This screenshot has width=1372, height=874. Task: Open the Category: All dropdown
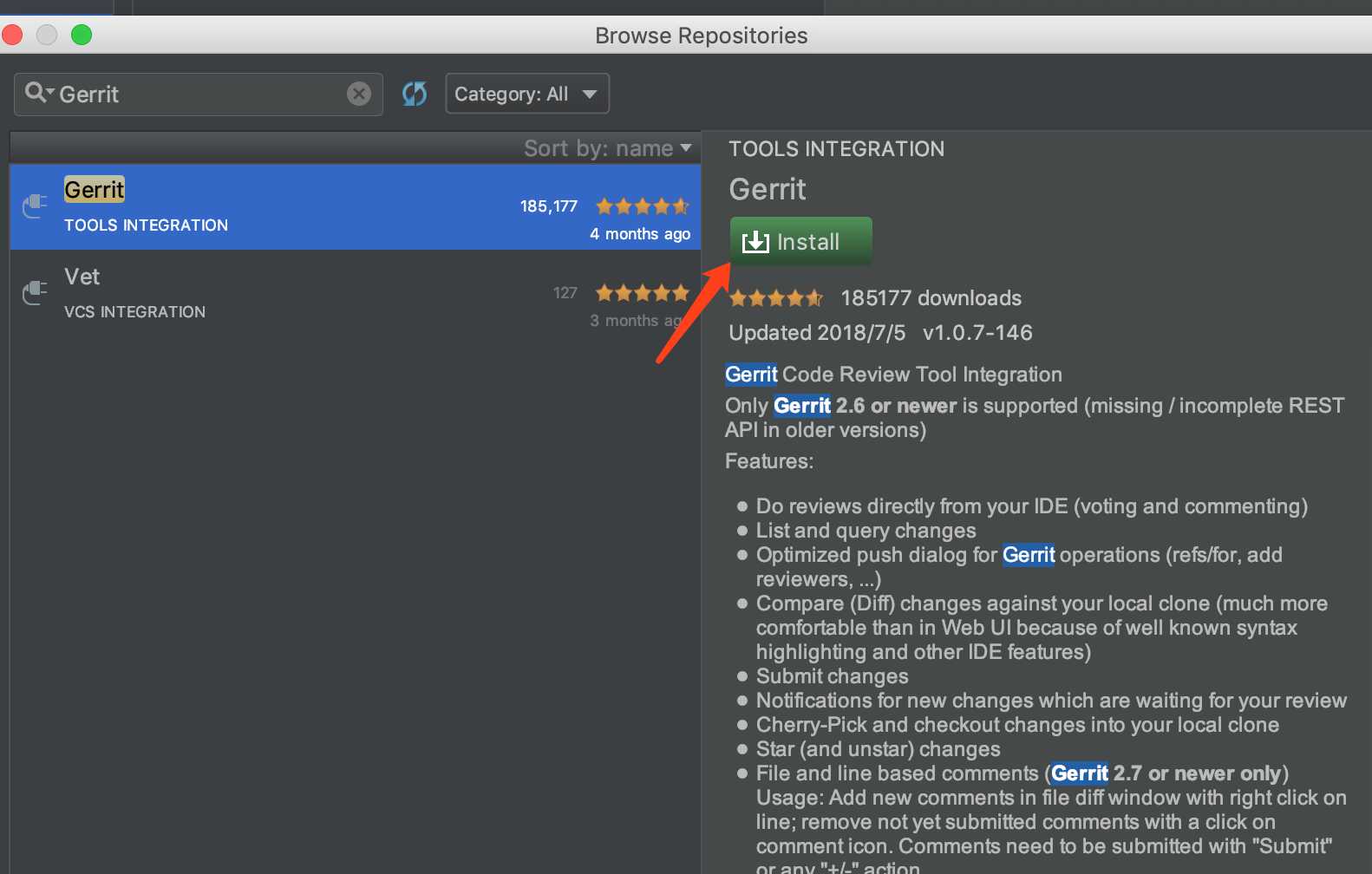(x=527, y=94)
